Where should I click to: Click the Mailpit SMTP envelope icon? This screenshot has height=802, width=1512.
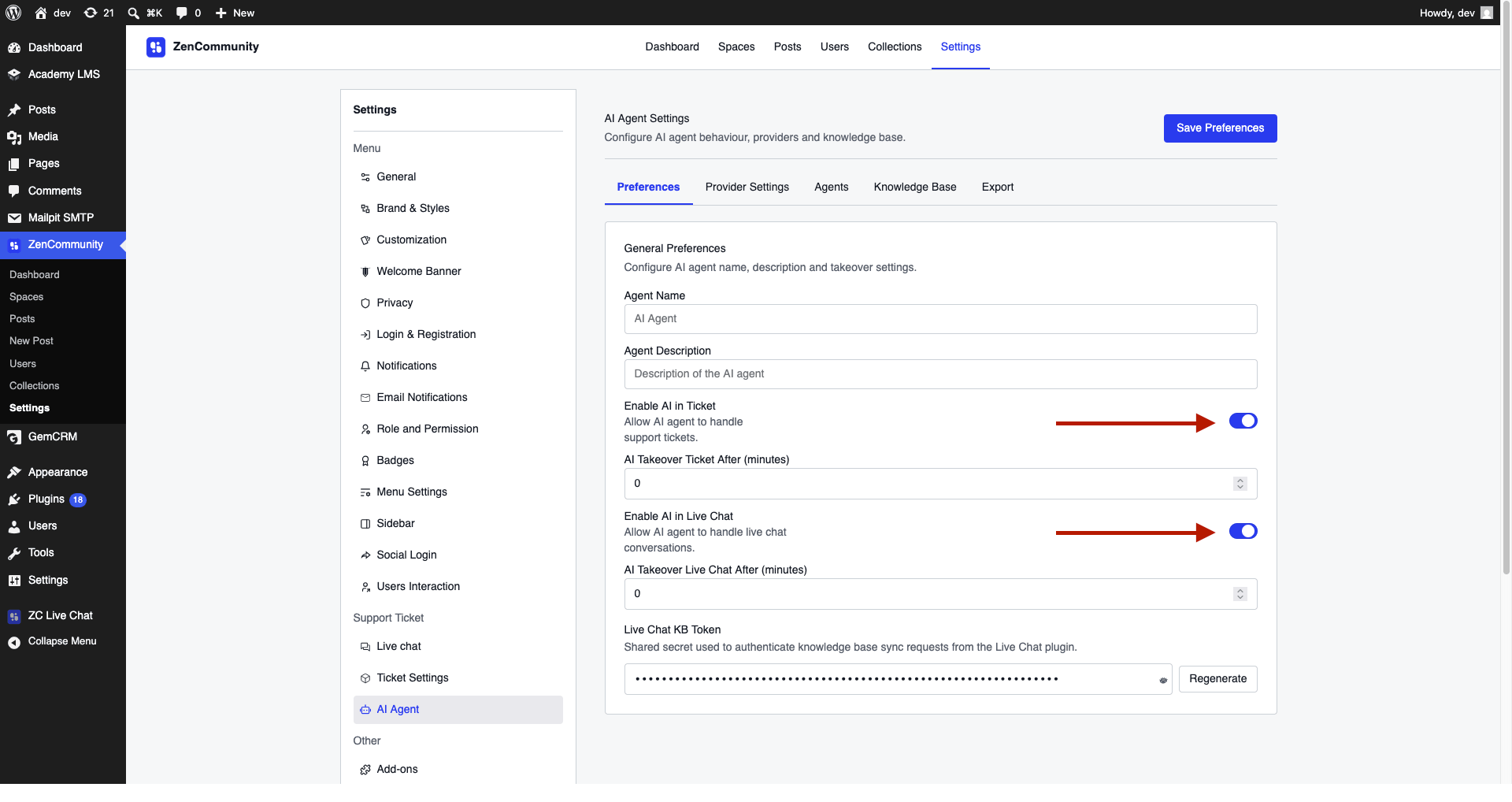14,218
